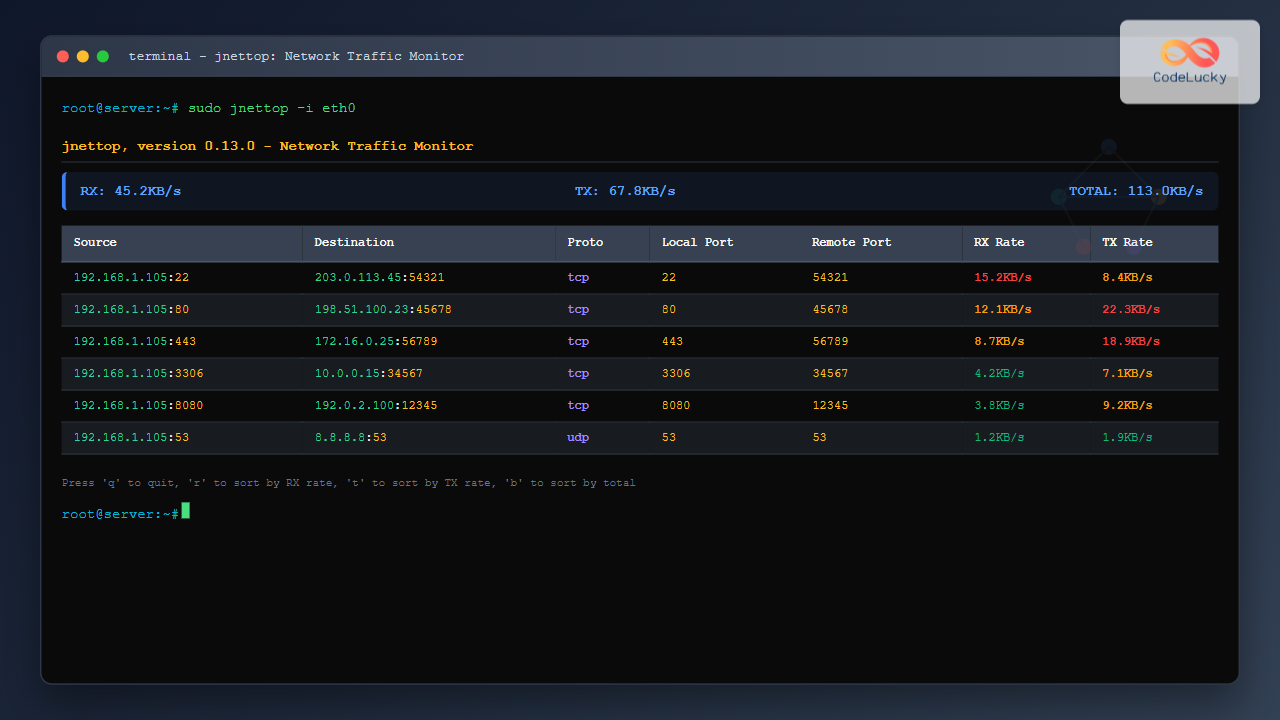This screenshot has height=720, width=1280.
Task: Click the Source column header
Action: tap(95, 242)
